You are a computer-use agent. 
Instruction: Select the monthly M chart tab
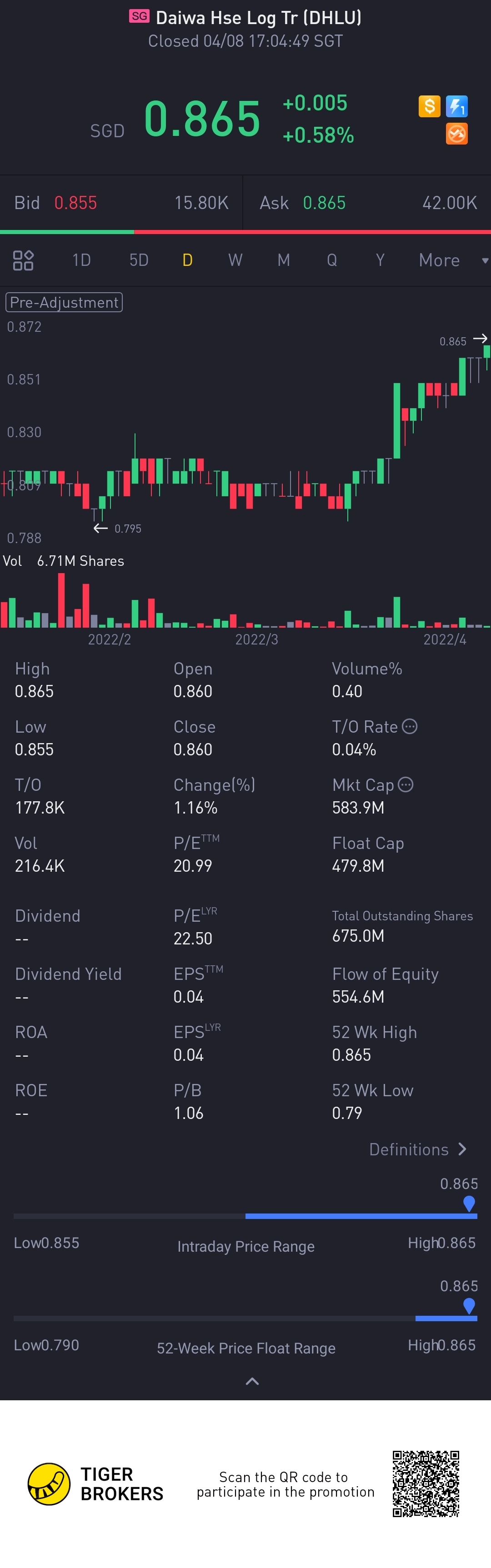coord(283,260)
